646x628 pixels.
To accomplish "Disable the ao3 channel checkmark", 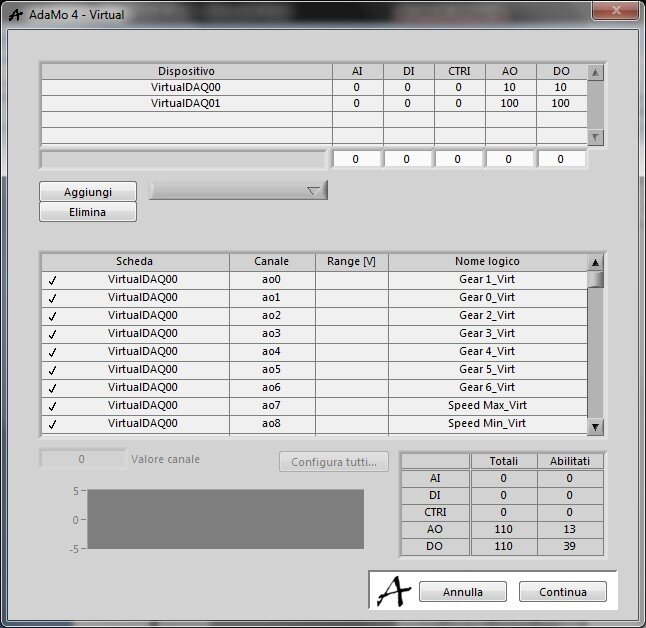I will 52,335.
